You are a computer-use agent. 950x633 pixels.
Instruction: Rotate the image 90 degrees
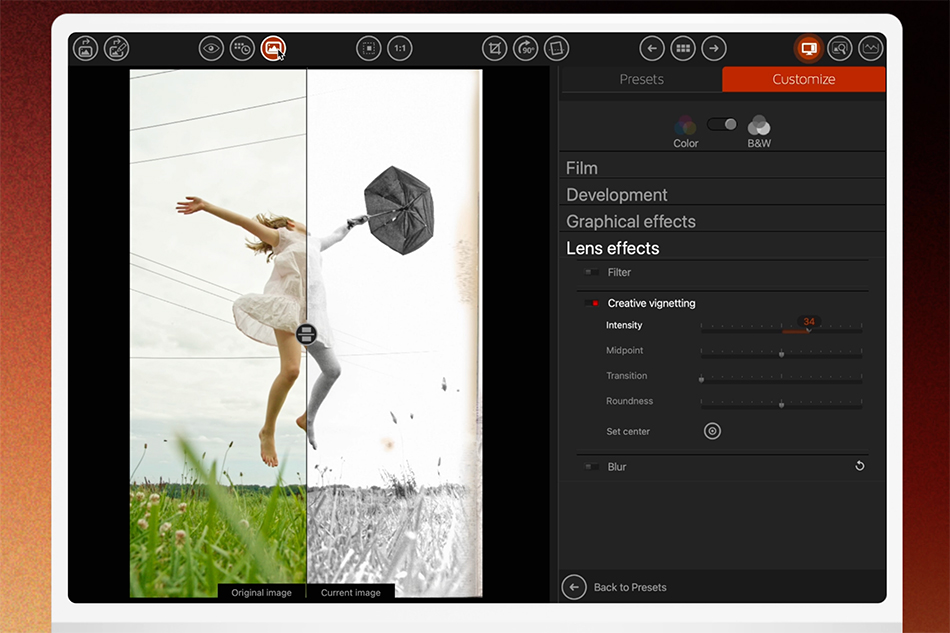click(x=525, y=48)
